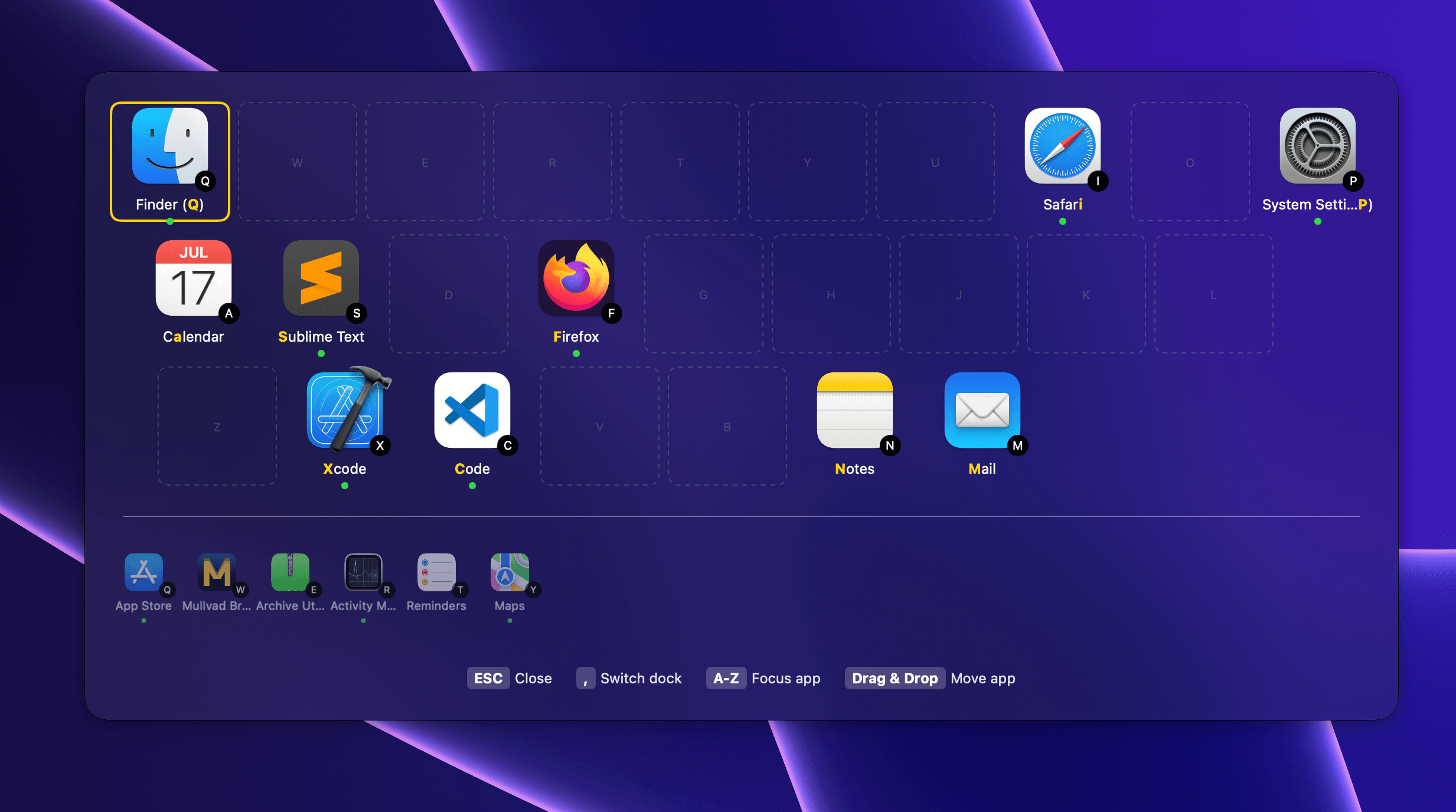The image size is (1456, 812).
Task: Click the P badge on System Settings
Action: 1353,181
